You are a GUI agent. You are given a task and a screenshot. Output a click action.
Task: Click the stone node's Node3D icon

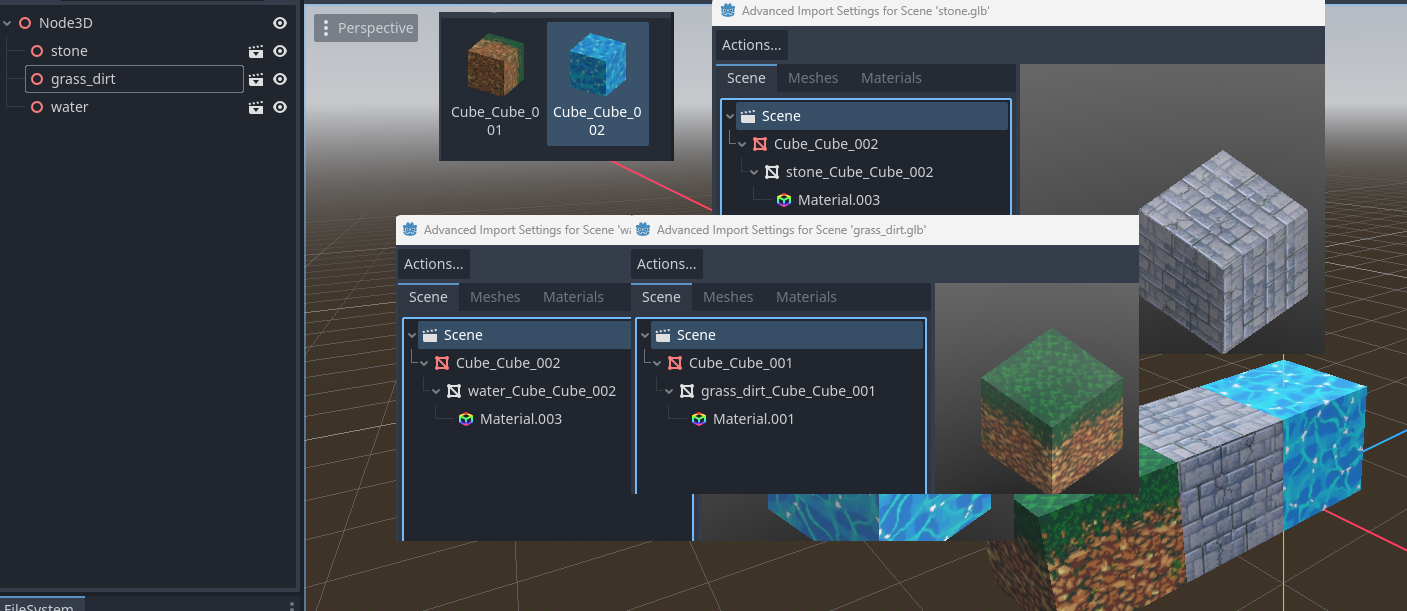[37, 51]
